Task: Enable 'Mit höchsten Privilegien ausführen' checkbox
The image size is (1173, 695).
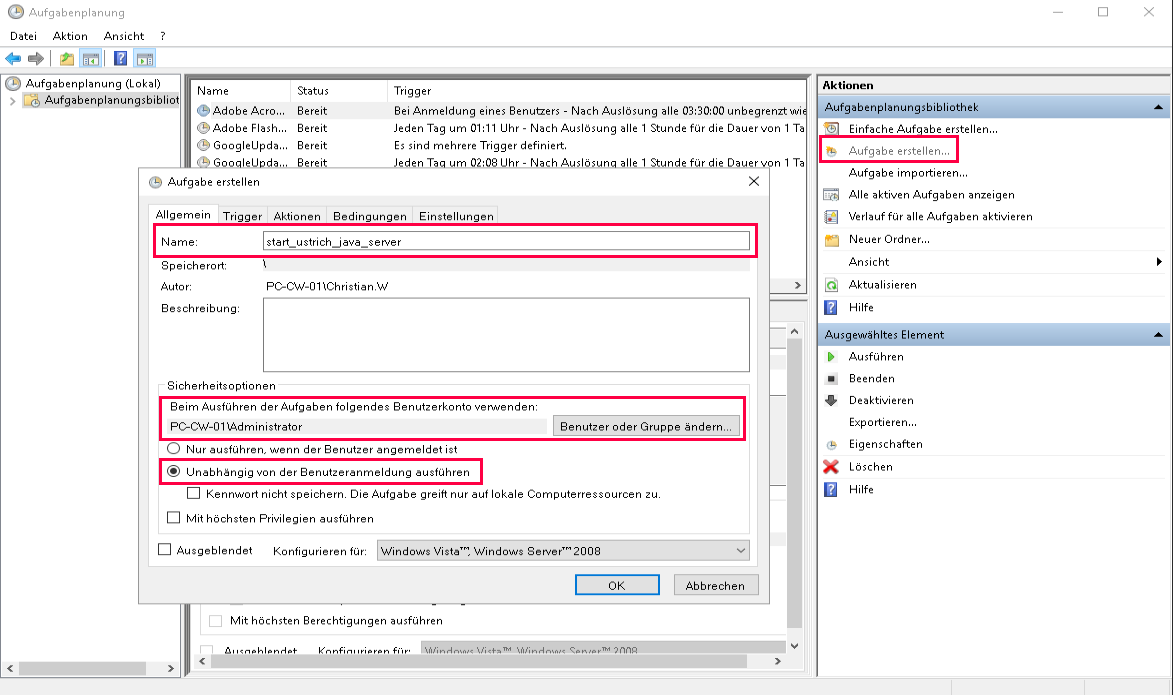Action: 174,519
